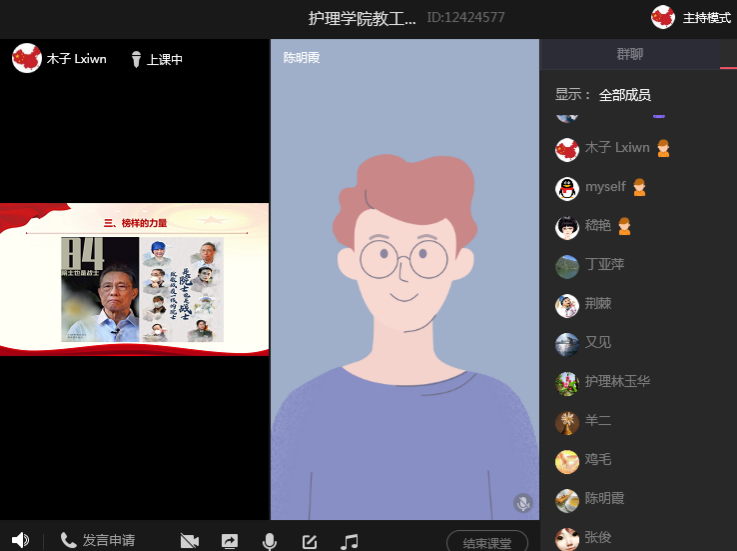Image resolution: width=737 pixels, height=551 pixels.
Task: Click the 上课中 class status indicator
Action: 157,60
